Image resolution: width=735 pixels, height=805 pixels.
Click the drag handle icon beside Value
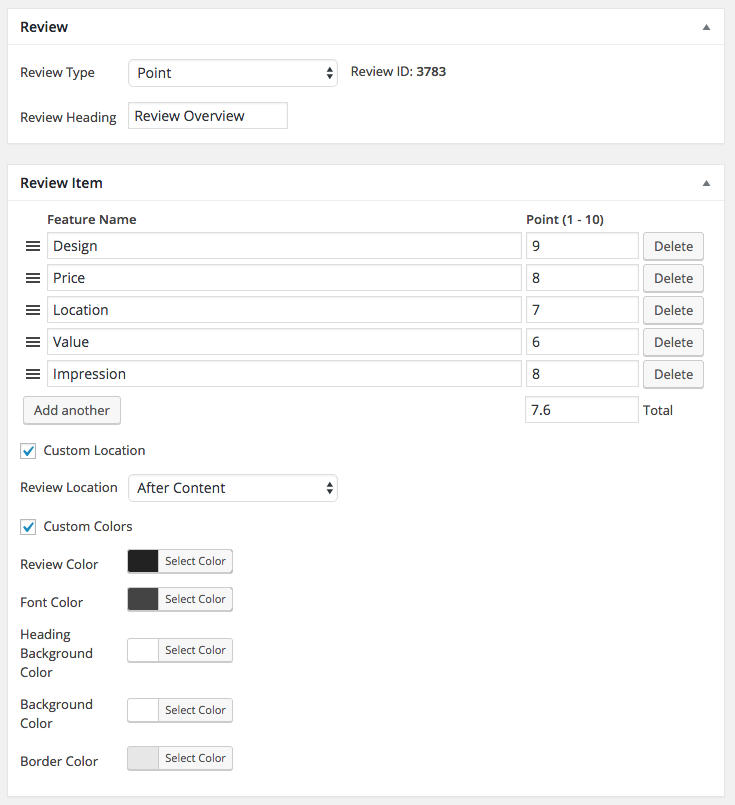[x=33, y=342]
